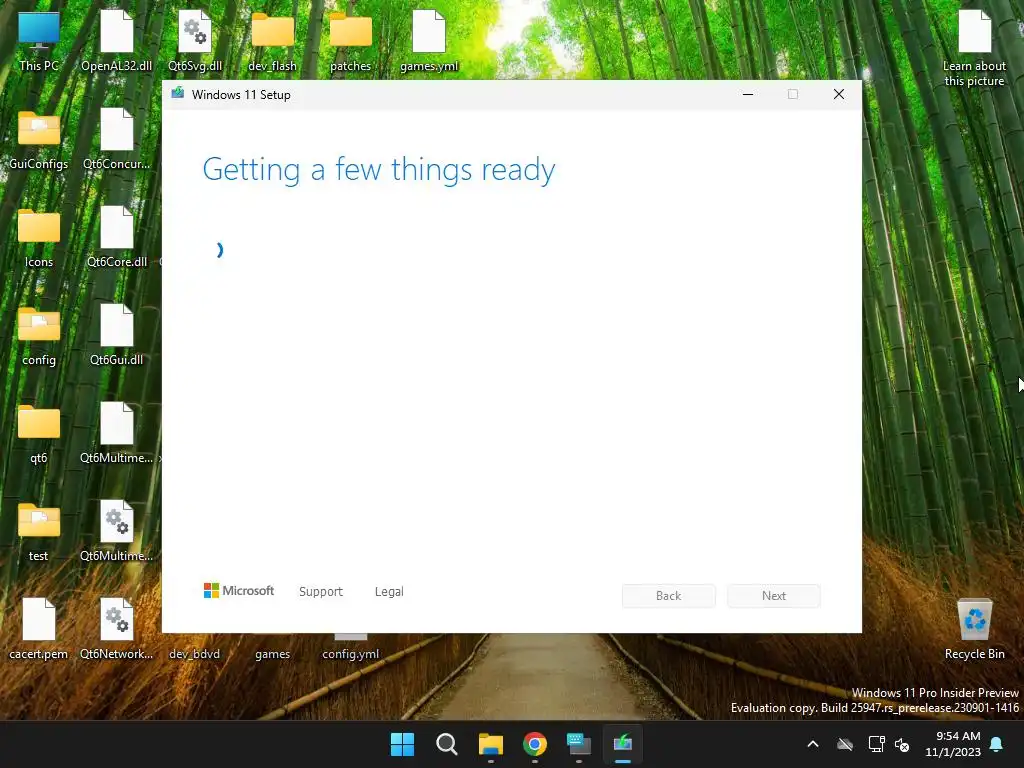Screen dimensions: 1024x768
Task: Select the games desktop item
Action: [272, 653]
